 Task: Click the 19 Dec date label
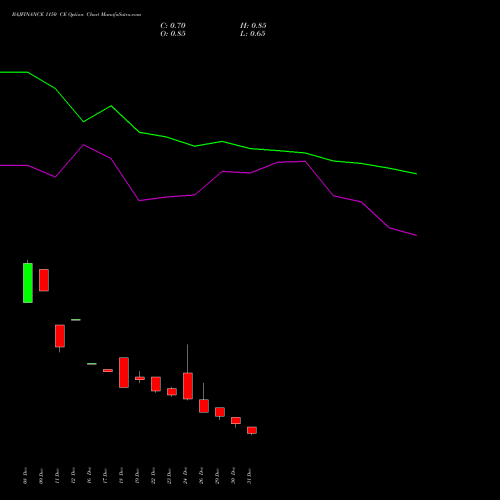[138, 476]
